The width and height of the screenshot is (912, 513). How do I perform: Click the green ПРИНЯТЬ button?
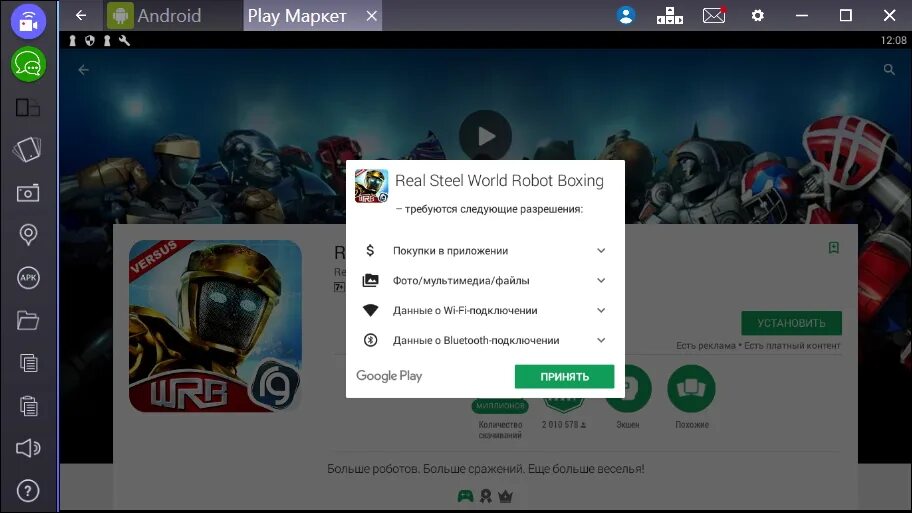pos(564,376)
